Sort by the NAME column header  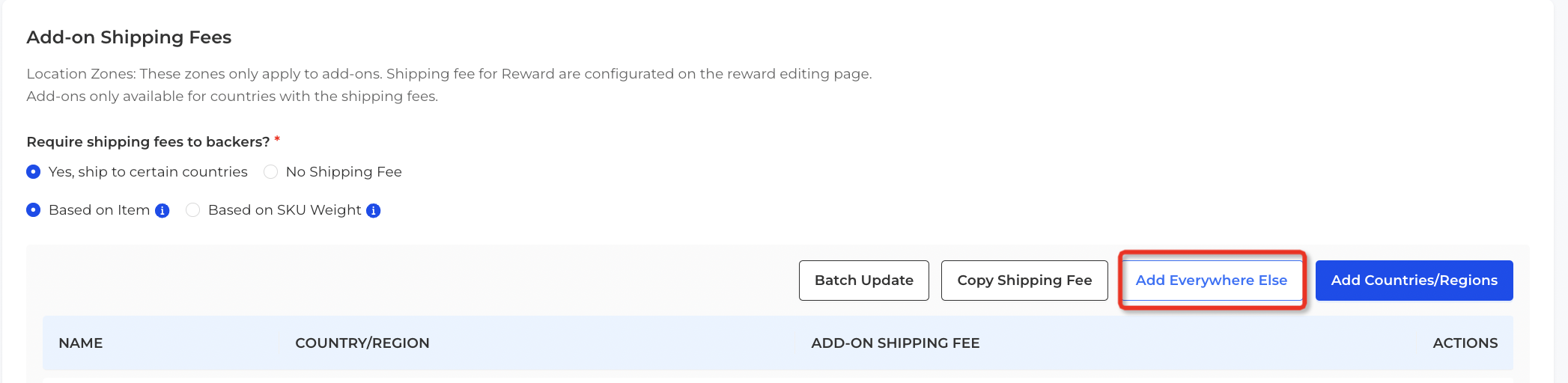click(x=81, y=343)
